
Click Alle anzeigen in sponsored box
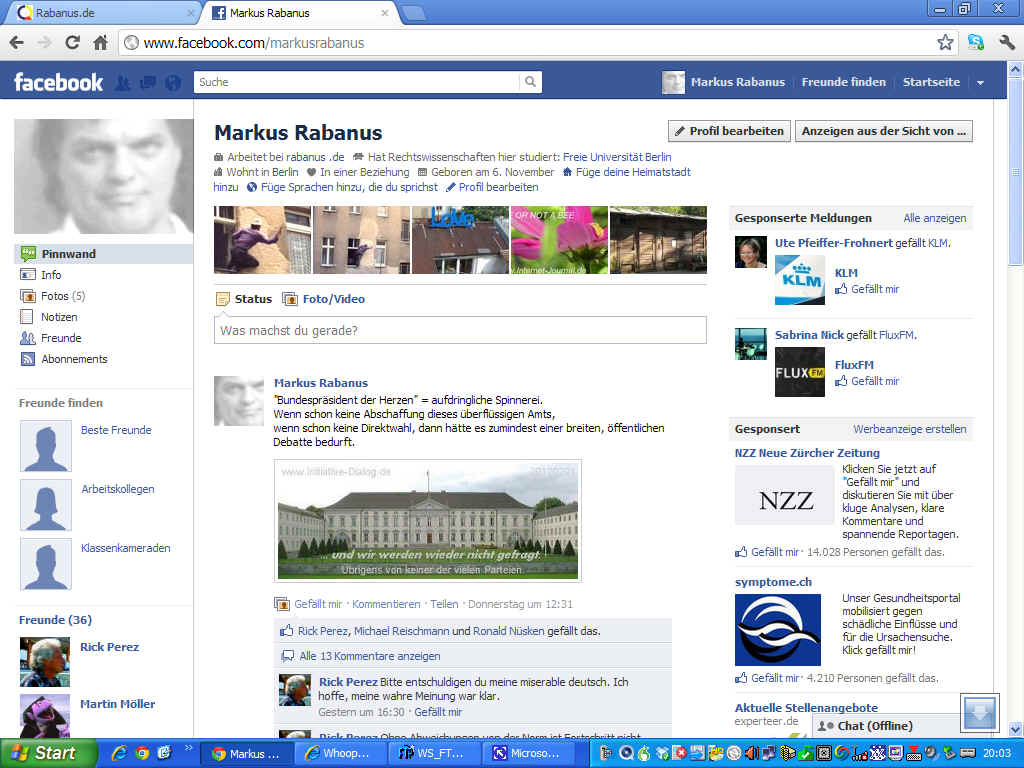pyautogui.click(x=935, y=218)
